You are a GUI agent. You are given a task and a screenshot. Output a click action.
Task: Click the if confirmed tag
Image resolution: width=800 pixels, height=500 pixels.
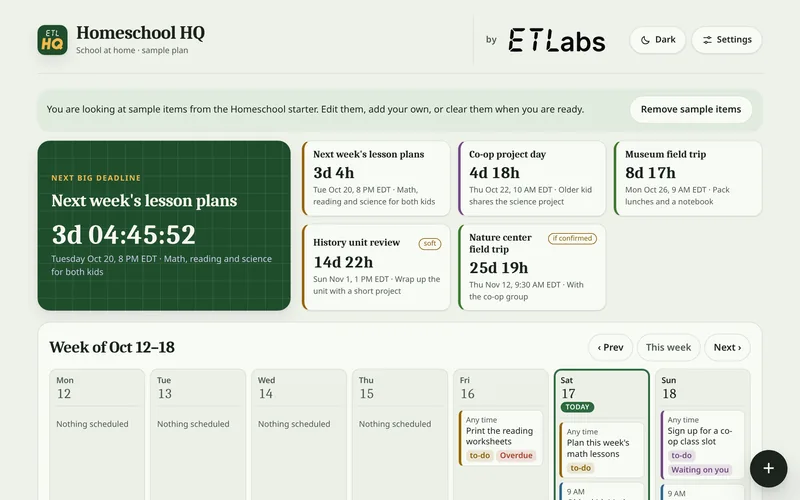572,238
